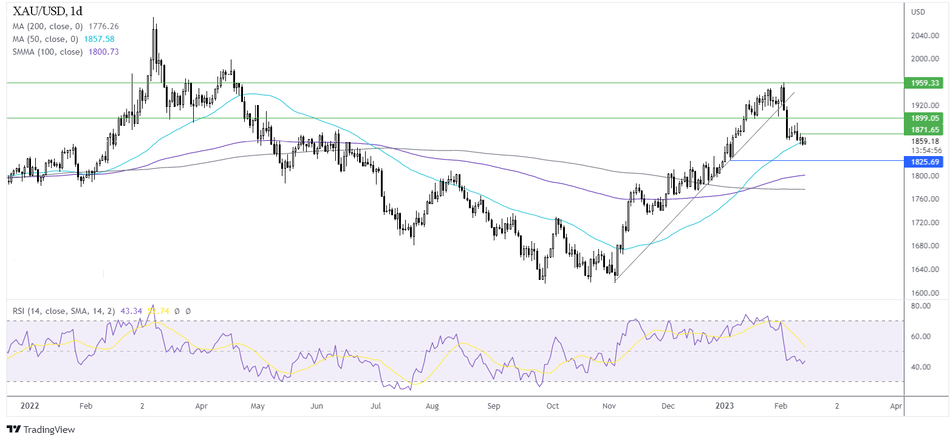Click the USD currency label
The image size is (950, 439).
tap(917, 11)
